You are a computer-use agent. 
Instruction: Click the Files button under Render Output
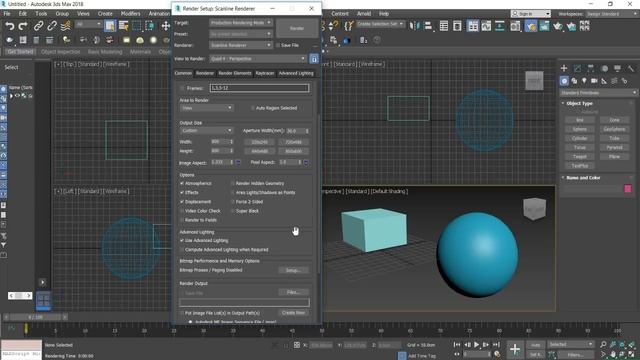click(x=293, y=292)
